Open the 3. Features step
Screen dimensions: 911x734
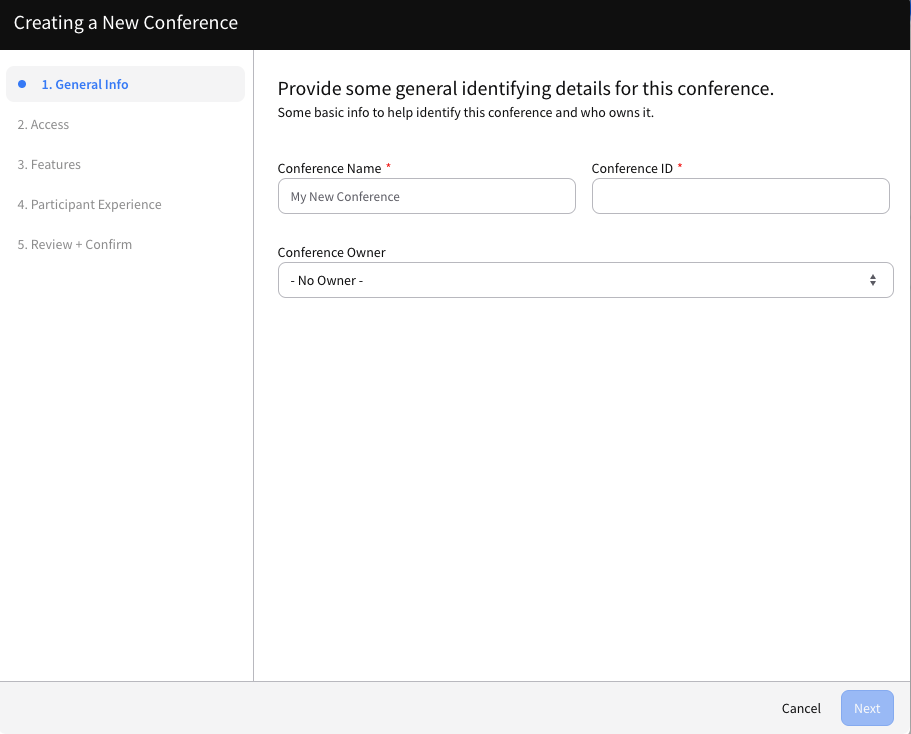click(49, 164)
